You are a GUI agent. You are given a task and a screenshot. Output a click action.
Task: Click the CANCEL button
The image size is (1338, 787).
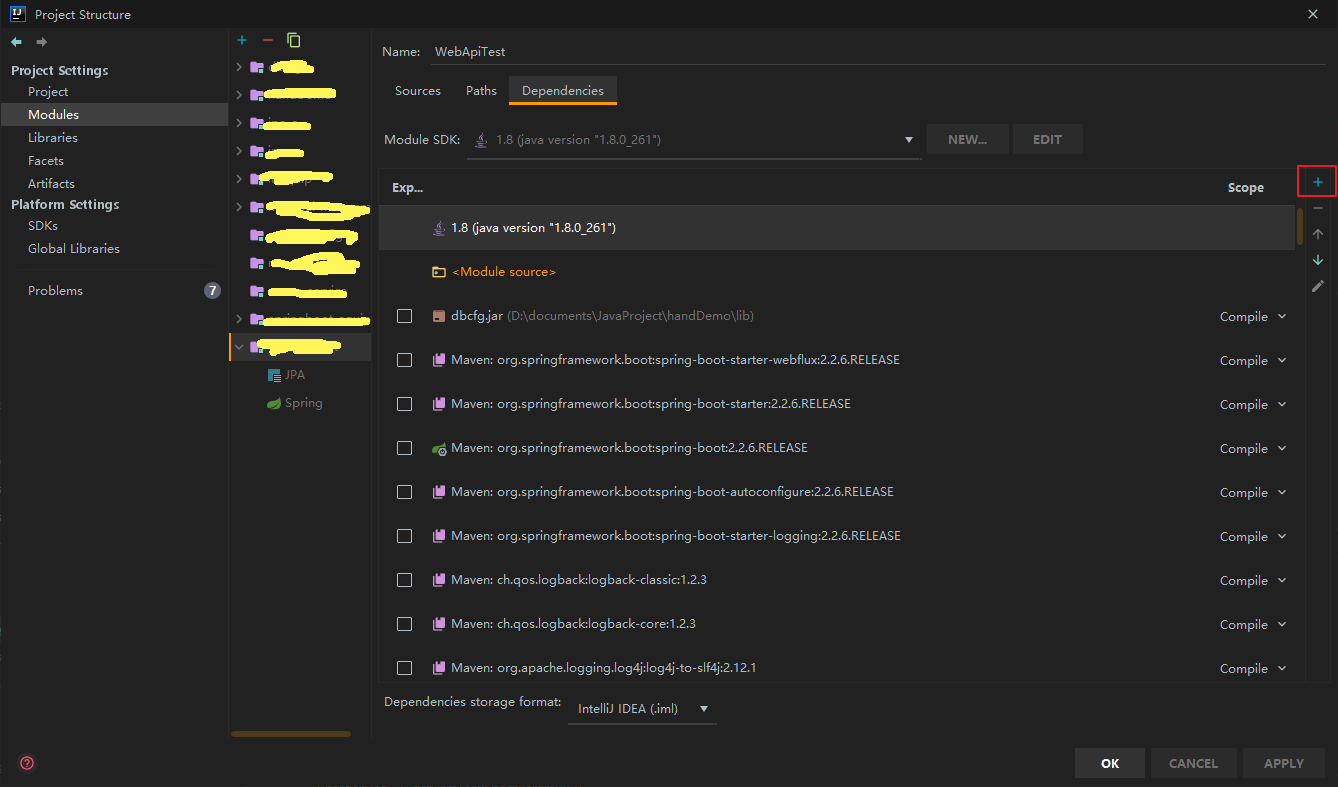coord(1193,763)
